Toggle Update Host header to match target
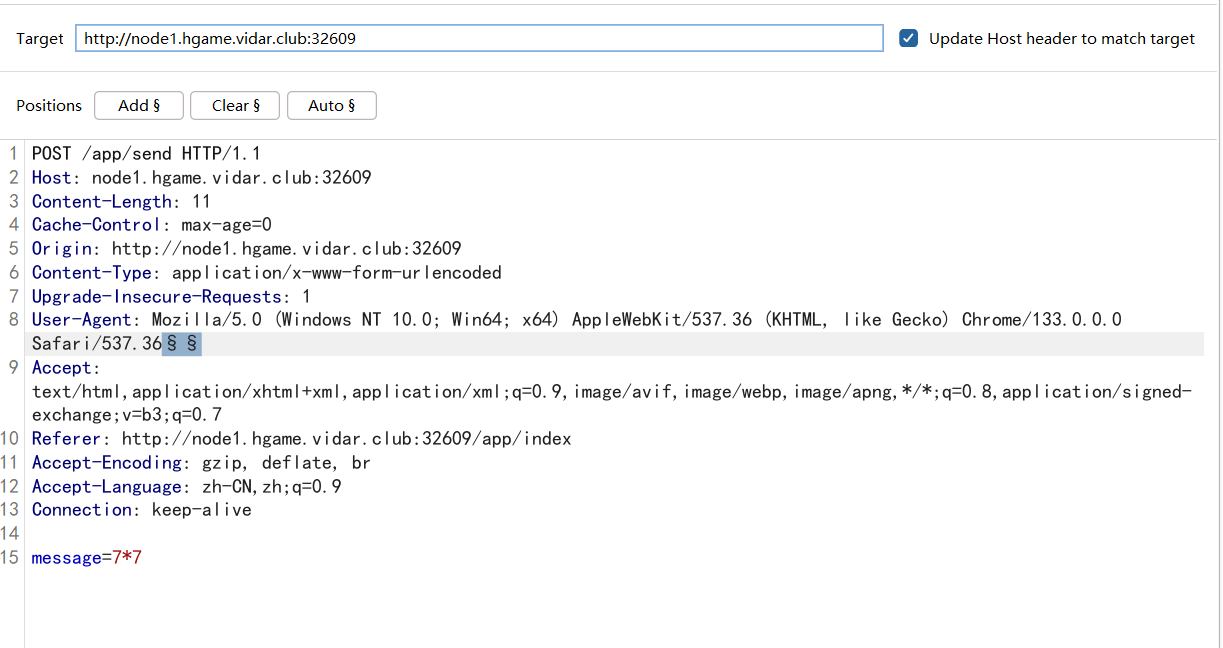This screenshot has height=648, width=1223. 908,39
